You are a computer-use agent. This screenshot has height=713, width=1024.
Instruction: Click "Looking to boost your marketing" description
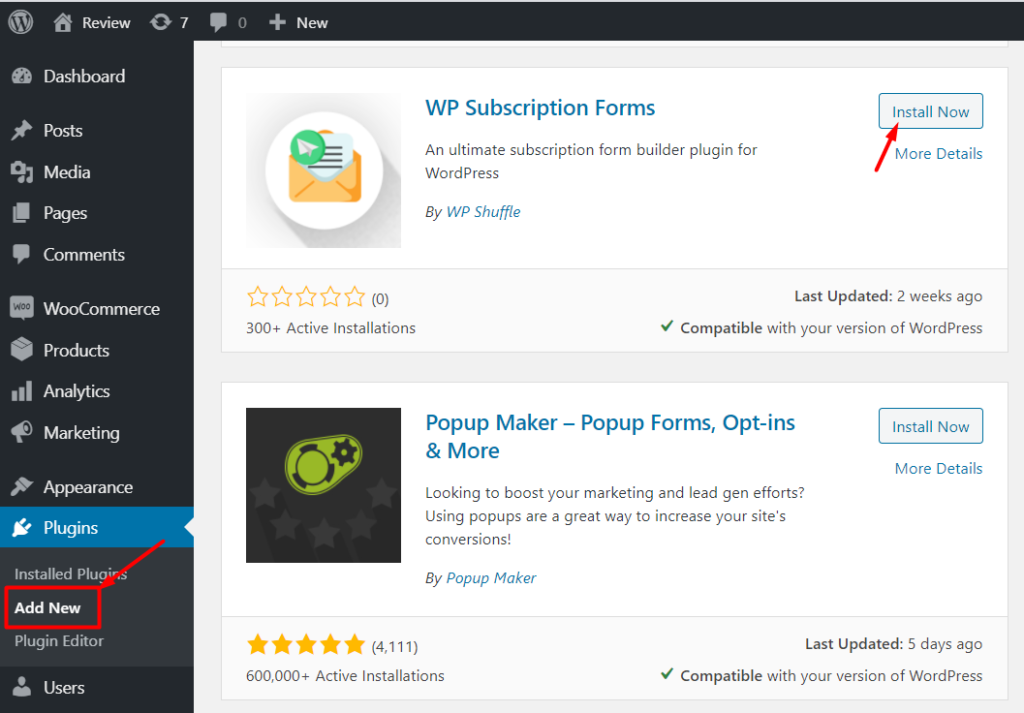point(615,516)
